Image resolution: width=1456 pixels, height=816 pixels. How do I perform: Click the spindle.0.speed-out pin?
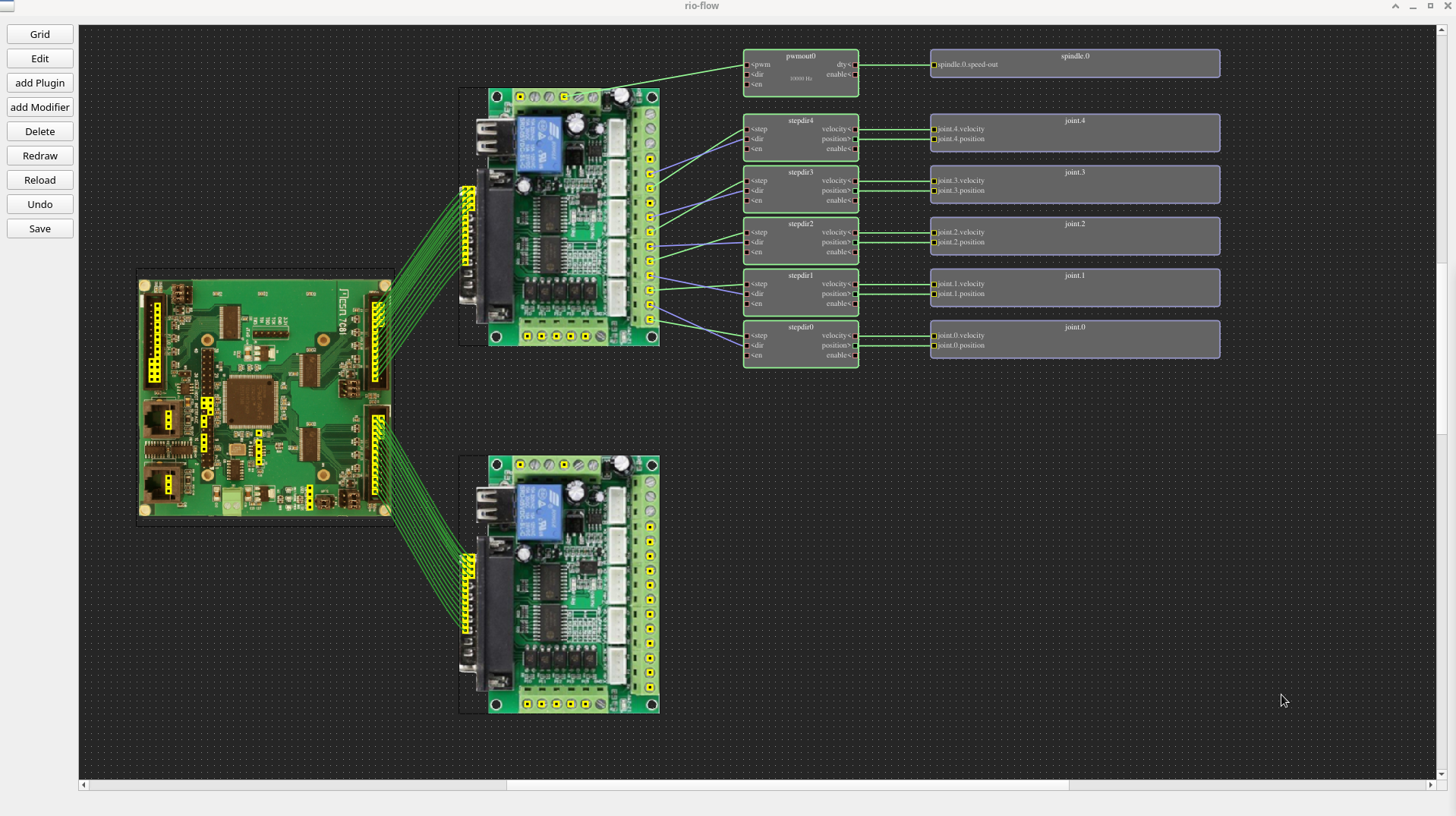coord(934,65)
